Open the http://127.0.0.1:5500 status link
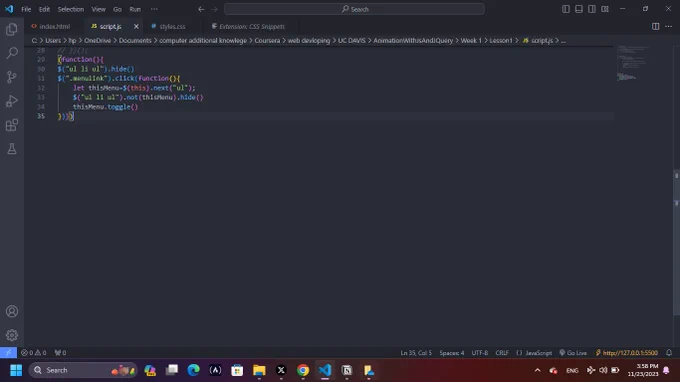This screenshot has height=382, width=680. (x=627, y=353)
